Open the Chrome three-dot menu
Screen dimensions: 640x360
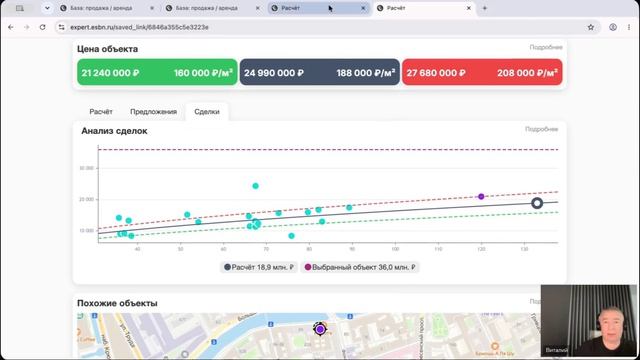629,27
